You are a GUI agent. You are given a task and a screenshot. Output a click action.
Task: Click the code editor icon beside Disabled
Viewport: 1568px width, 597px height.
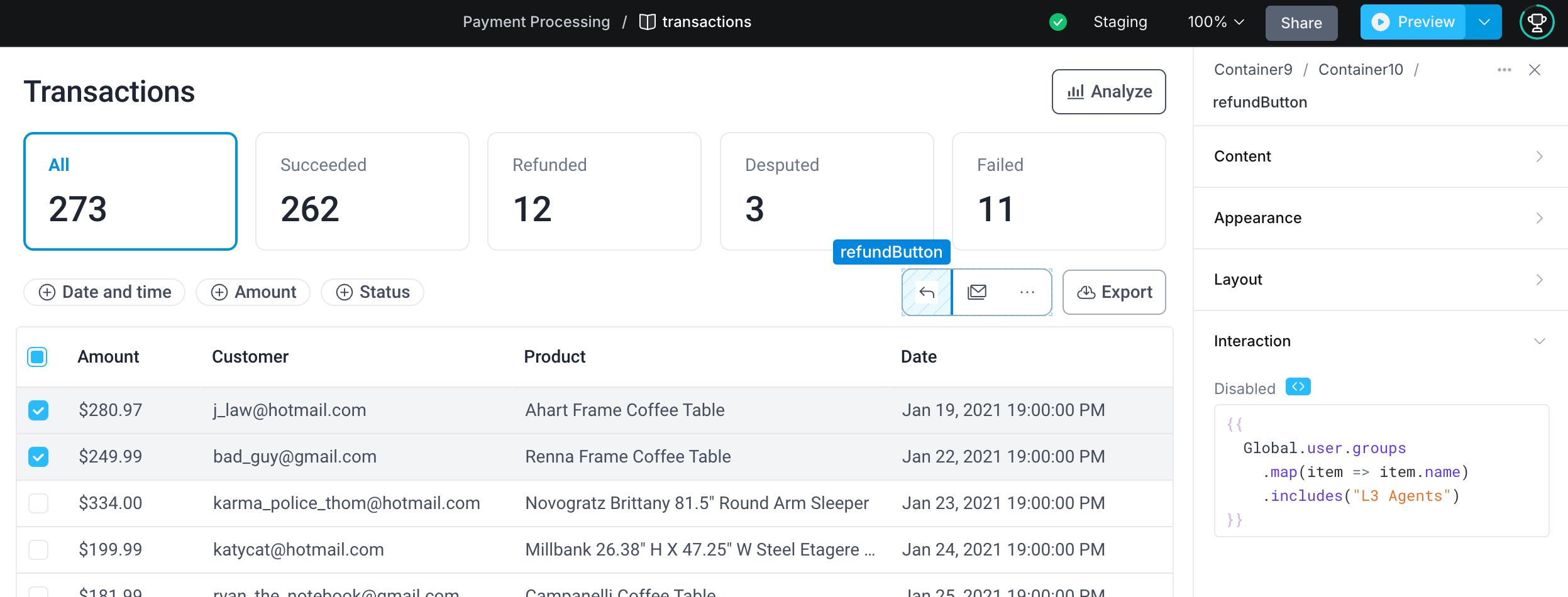click(1298, 386)
